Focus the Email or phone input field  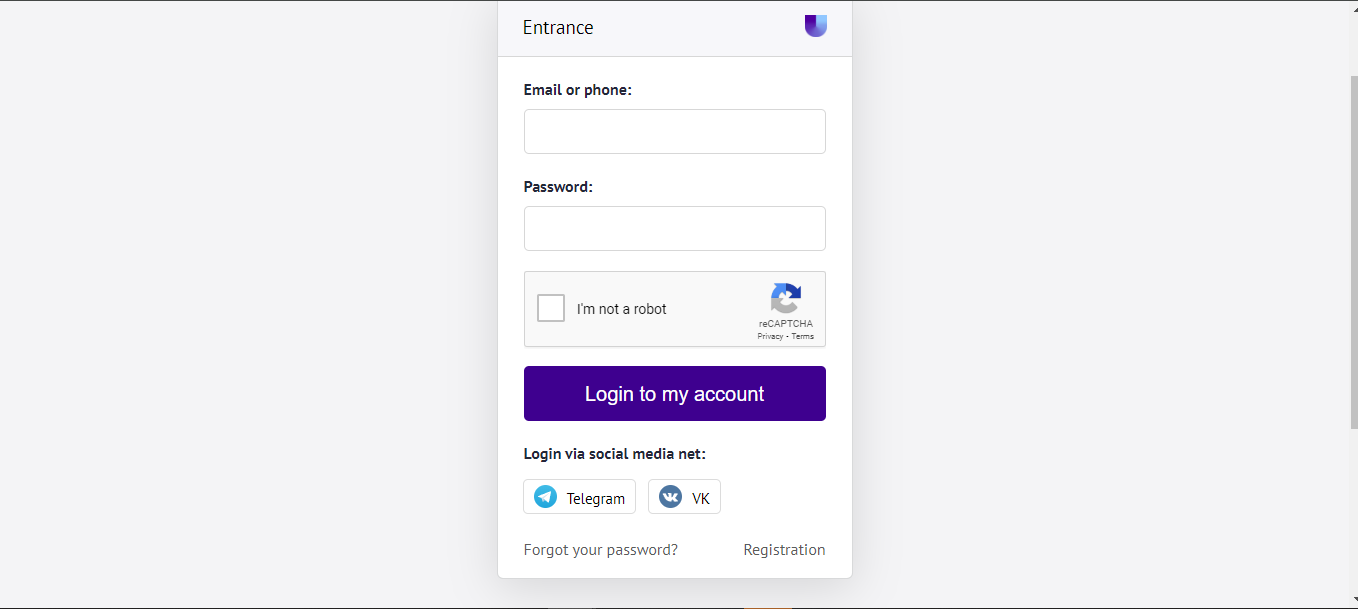tap(674, 131)
